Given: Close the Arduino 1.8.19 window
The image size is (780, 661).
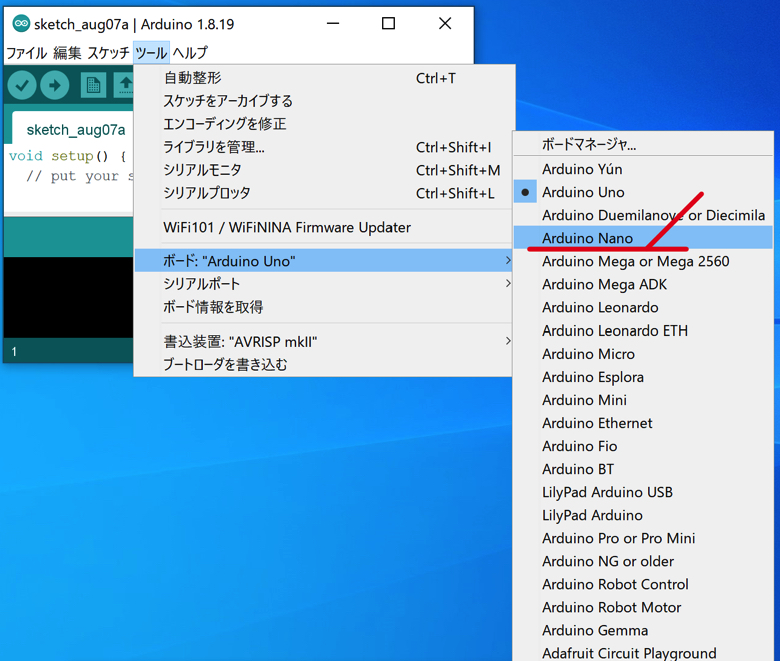Looking at the screenshot, I should tap(445, 23).
